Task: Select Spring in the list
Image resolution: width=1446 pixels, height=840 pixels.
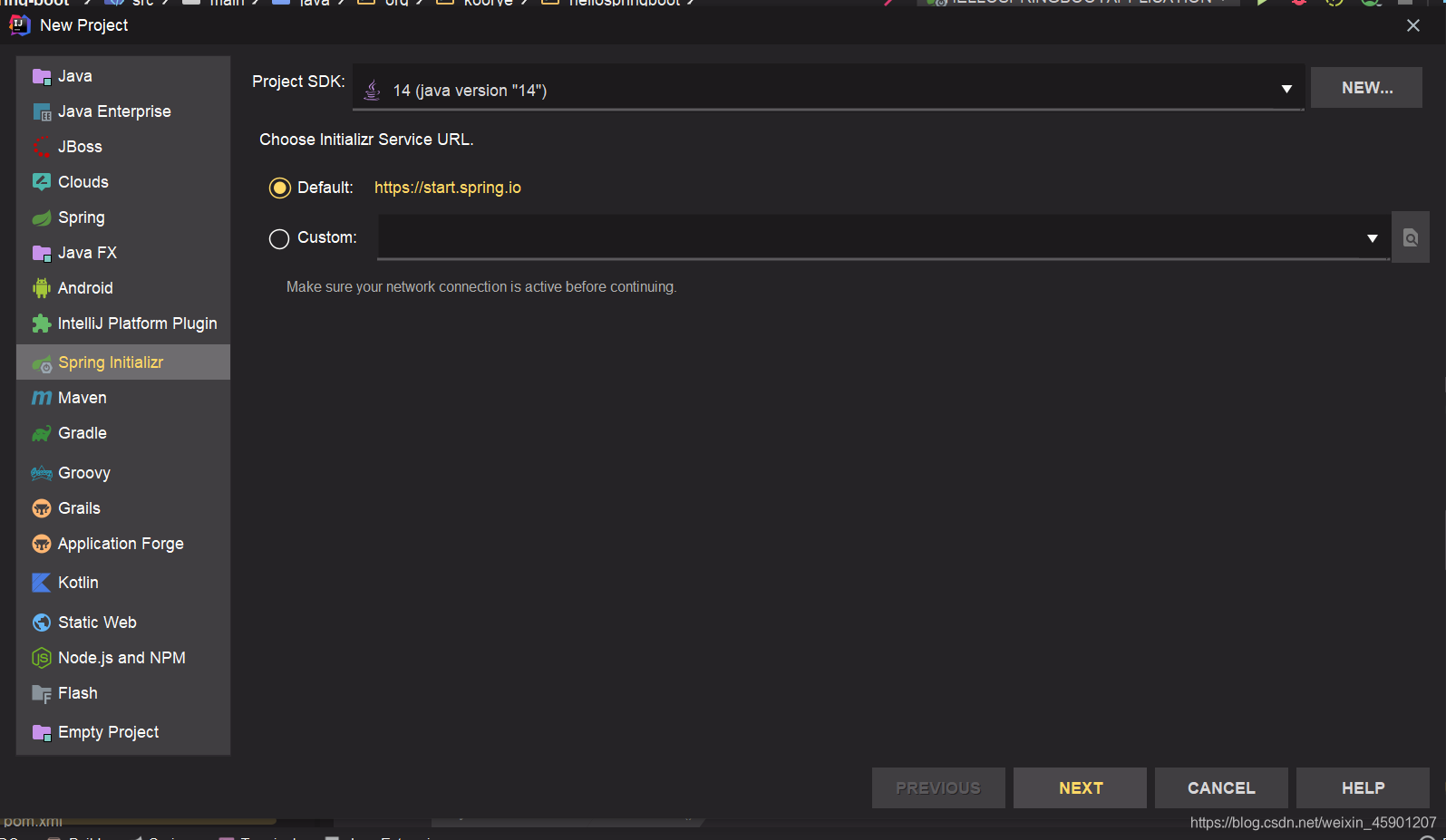Action: click(x=123, y=217)
